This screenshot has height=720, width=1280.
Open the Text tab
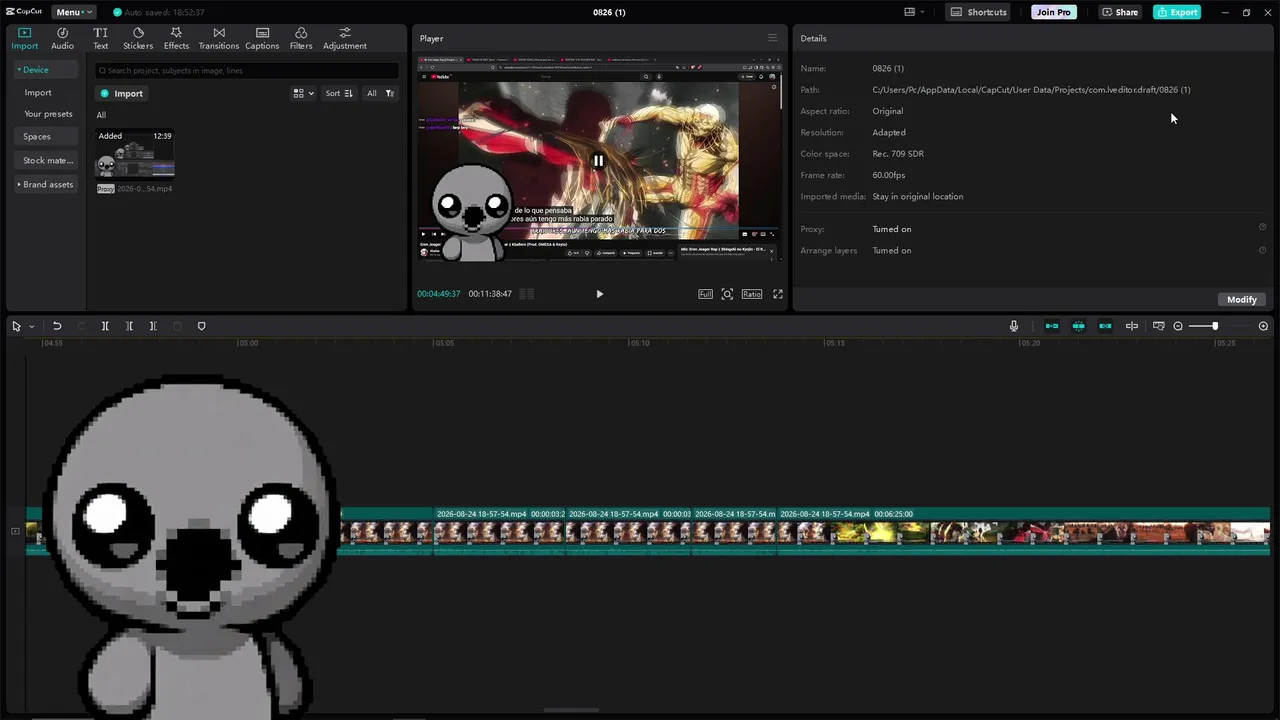(x=100, y=39)
